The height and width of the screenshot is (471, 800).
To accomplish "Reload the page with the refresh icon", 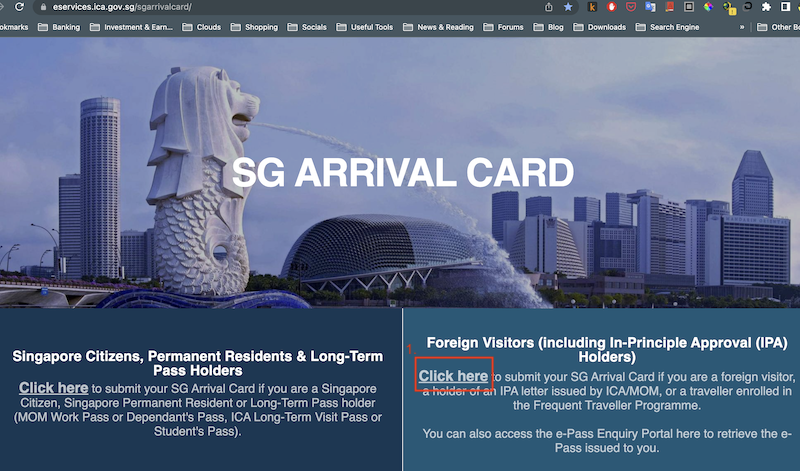I will [19, 6].
